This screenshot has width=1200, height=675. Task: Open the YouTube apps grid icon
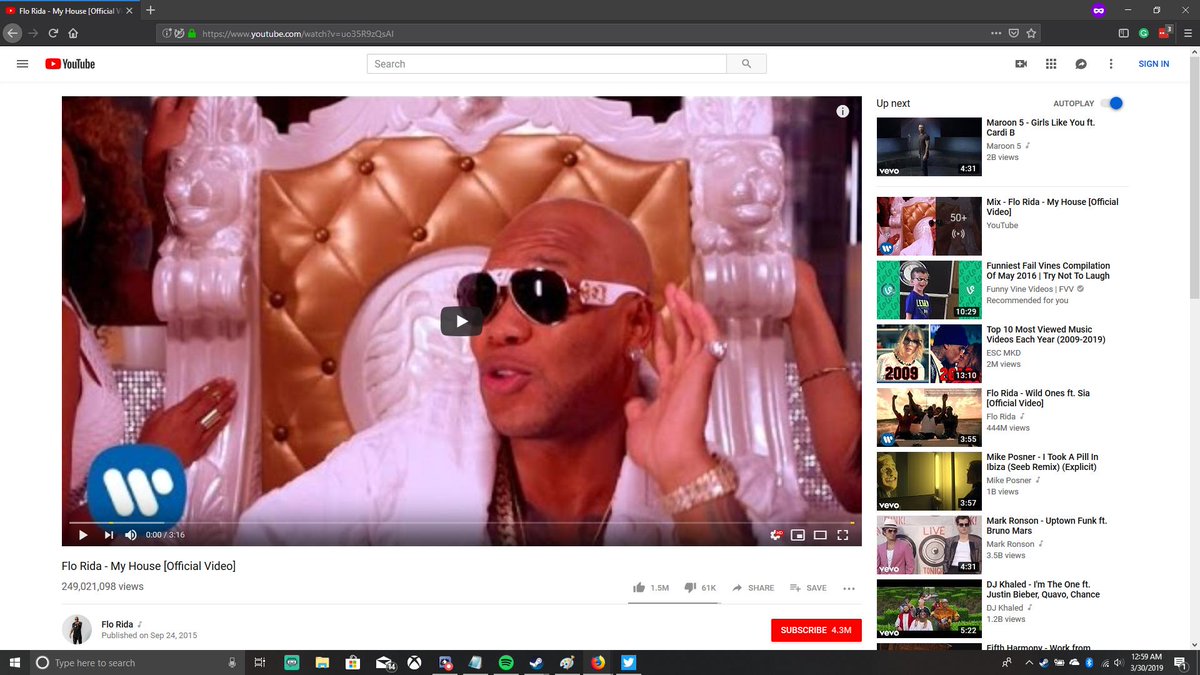pos(1051,64)
